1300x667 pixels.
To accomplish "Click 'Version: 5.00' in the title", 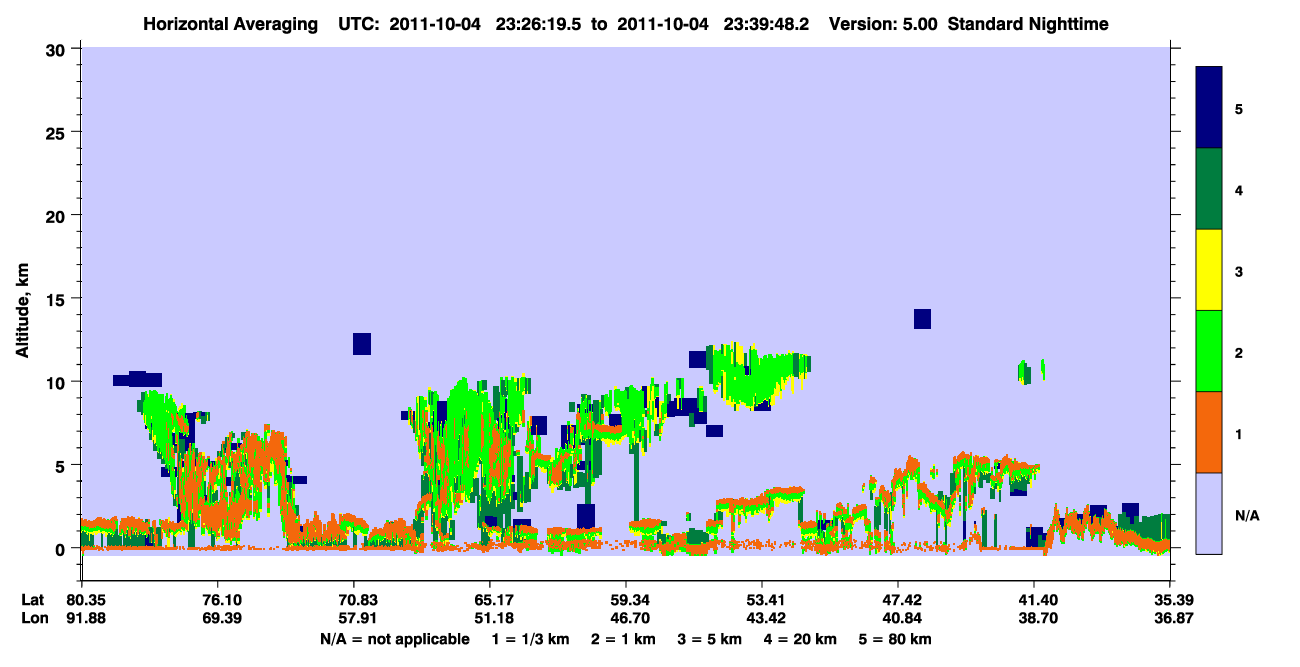I will tap(884, 23).
